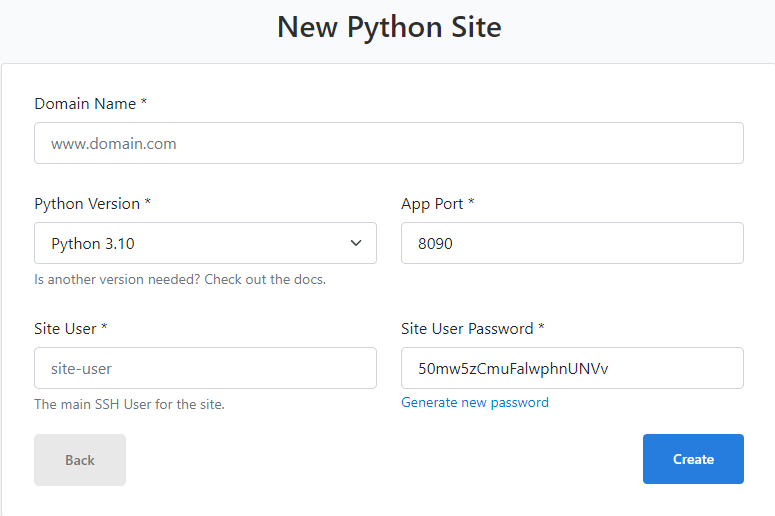Focus the Domain Name input field
This screenshot has width=775, height=516.
(389, 143)
